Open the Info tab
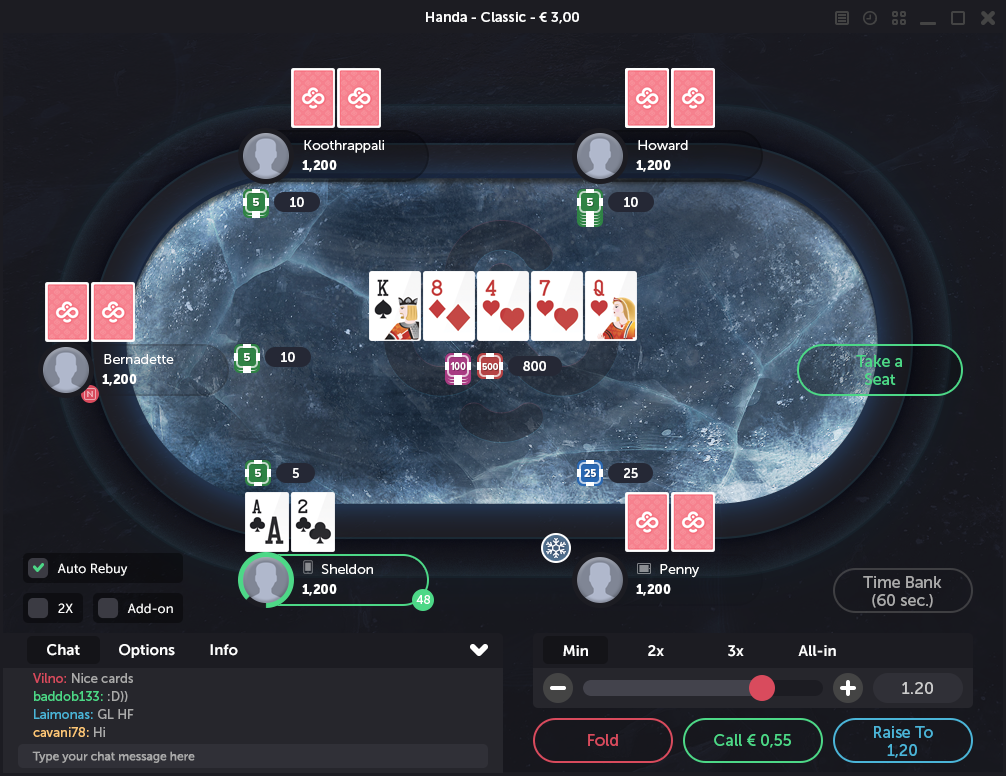The image size is (1006, 776). pyautogui.click(x=223, y=650)
